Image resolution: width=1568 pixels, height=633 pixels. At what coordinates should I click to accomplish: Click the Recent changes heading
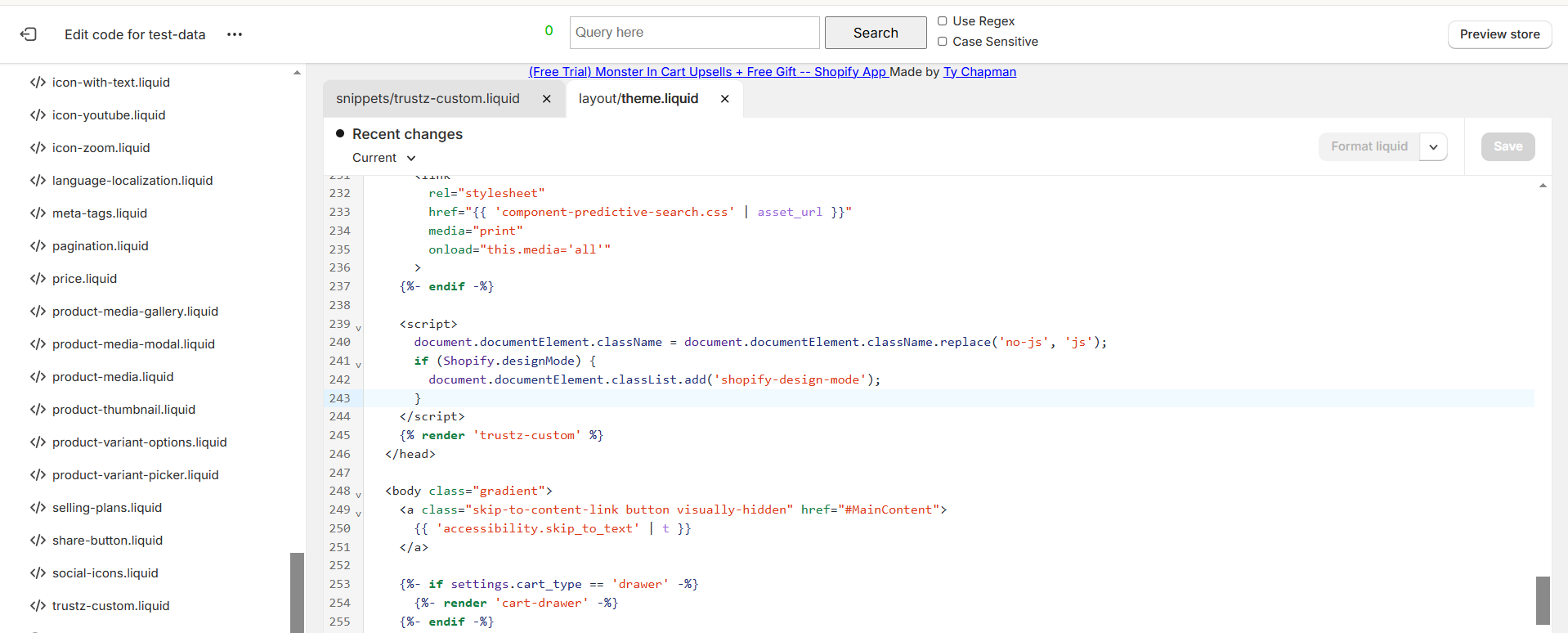point(407,134)
